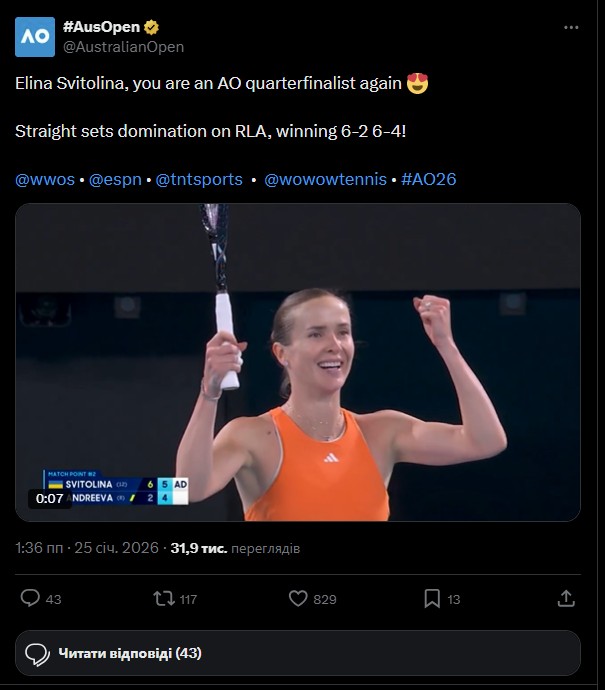
Task: Click the chat bubble icon in replies button
Action: (x=37, y=654)
